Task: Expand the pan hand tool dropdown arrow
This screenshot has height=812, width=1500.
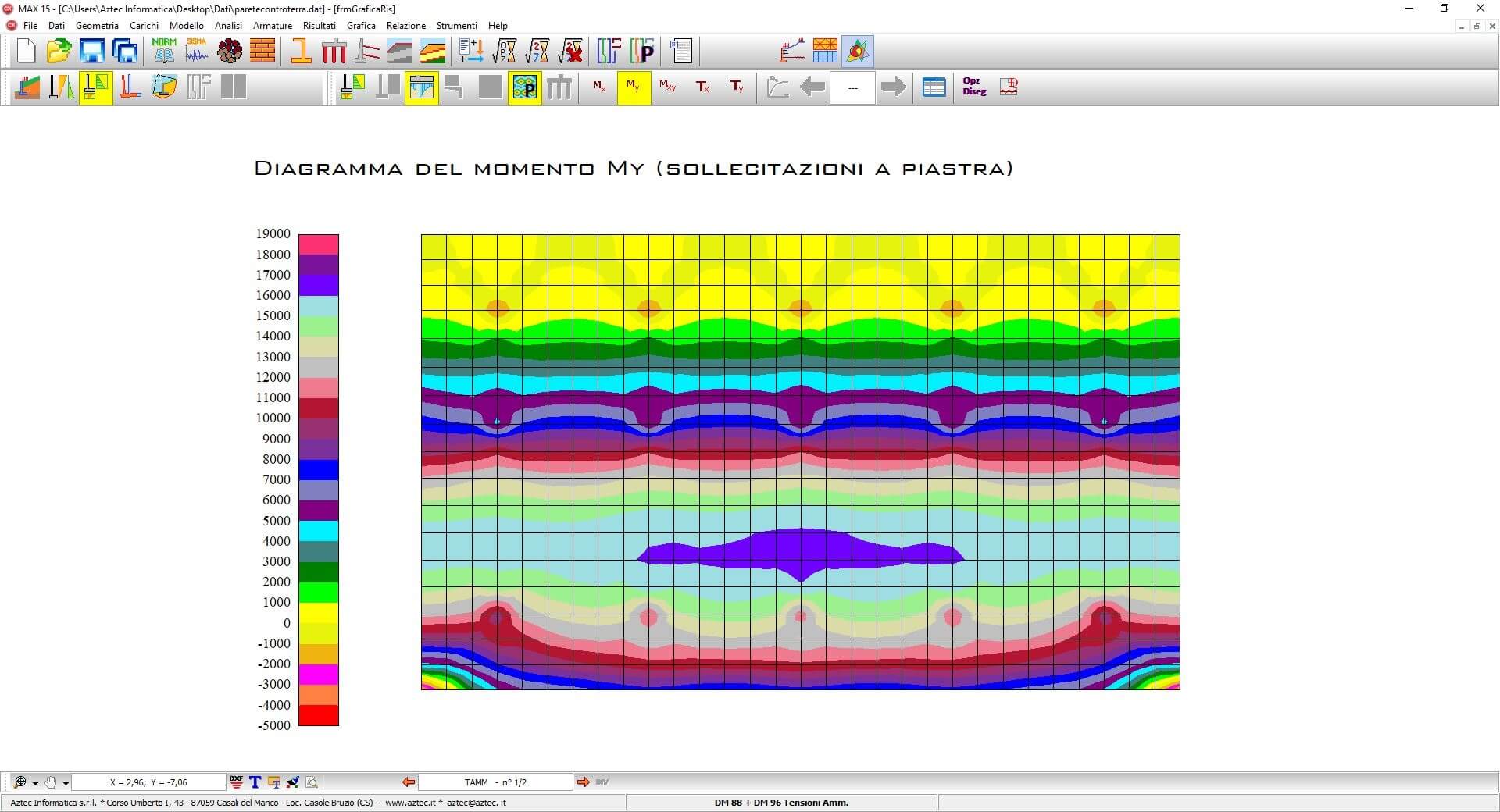Action: click(66, 783)
